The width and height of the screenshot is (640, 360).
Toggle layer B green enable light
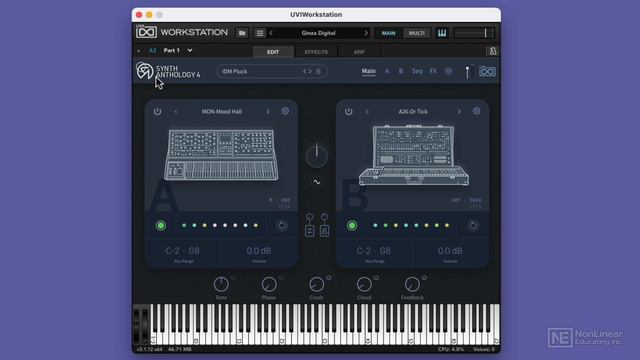coord(352,225)
